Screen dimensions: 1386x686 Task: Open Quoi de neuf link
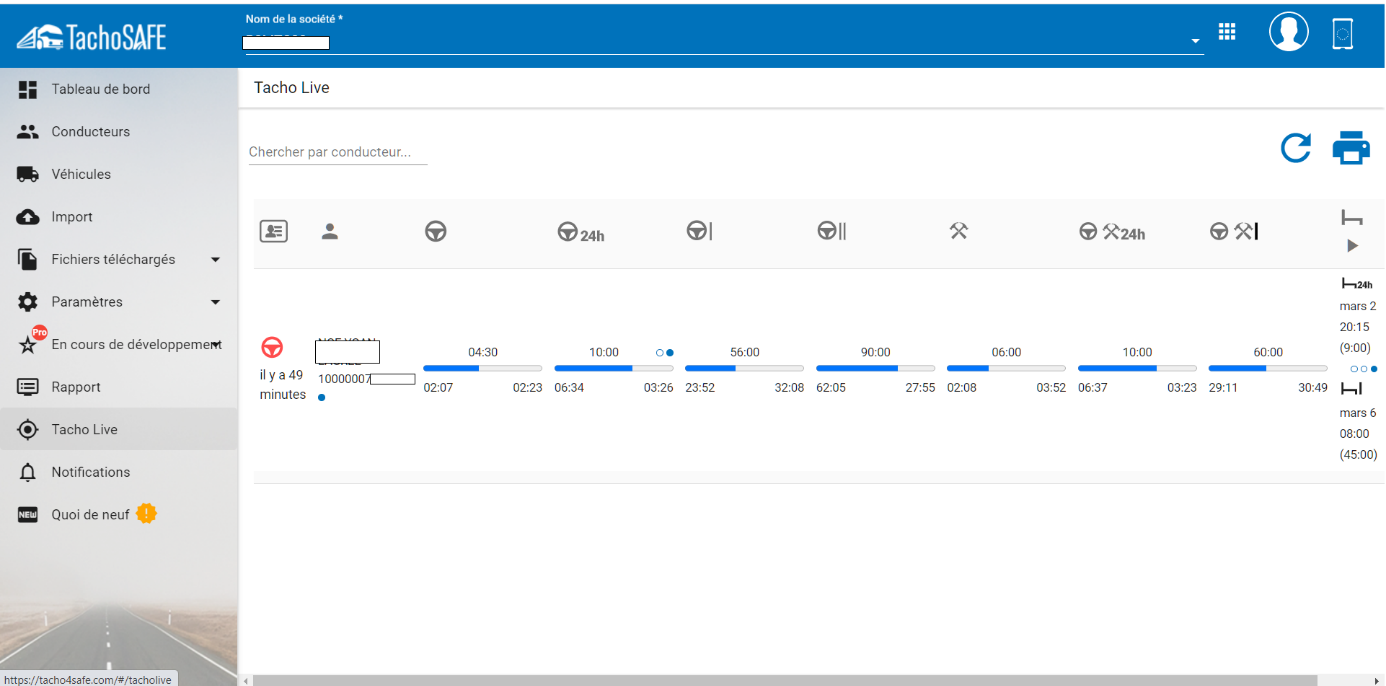click(x=90, y=515)
